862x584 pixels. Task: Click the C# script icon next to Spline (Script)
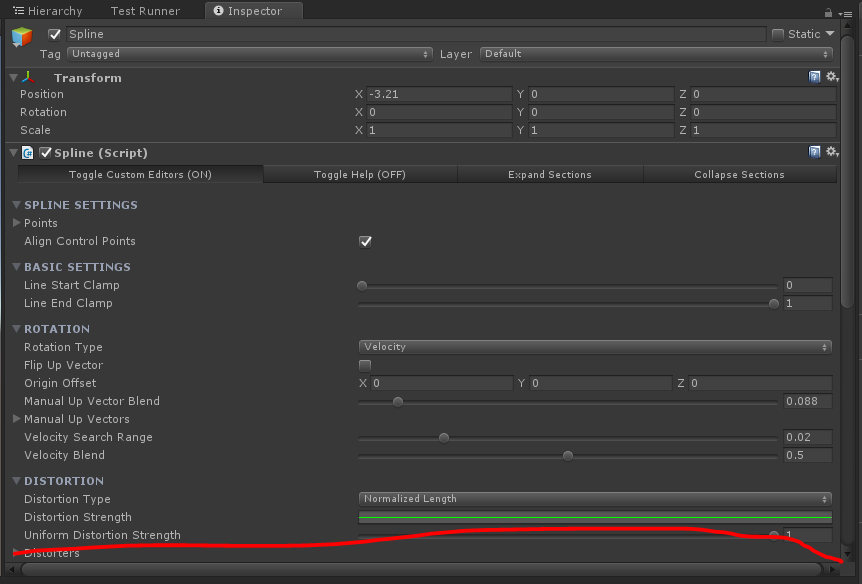25,152
